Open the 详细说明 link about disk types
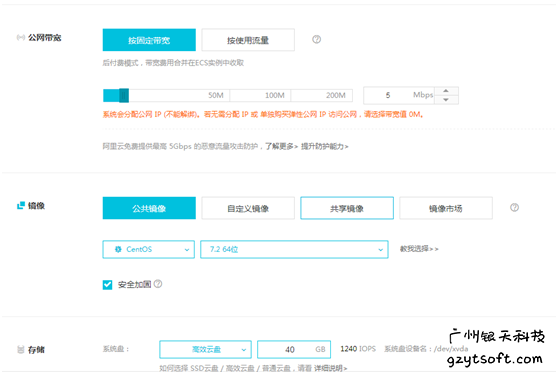558x374 pixels. click(331, 368)
